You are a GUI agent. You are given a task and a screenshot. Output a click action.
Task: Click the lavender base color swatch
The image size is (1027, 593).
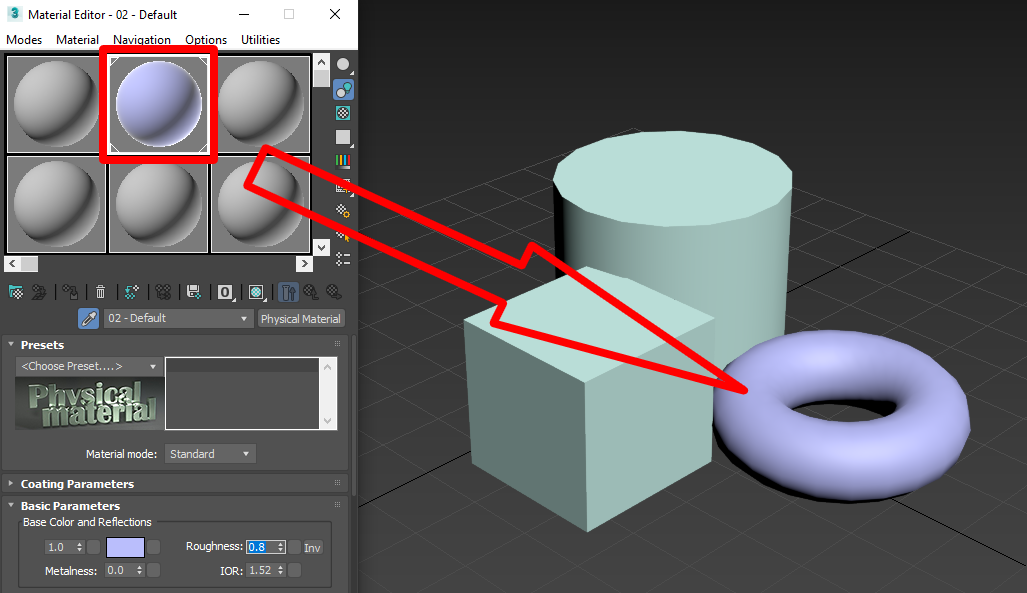click(125, 547)
